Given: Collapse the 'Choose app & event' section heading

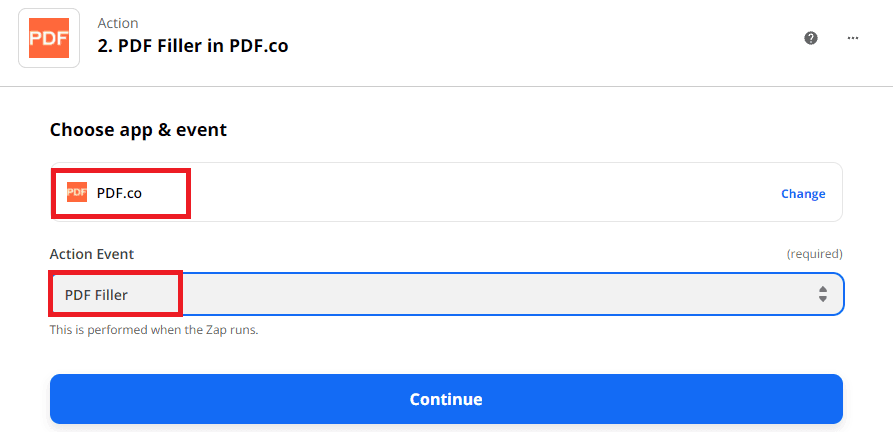Looking at the screenshot, I should pyautogui.click(x=138, y=130).
